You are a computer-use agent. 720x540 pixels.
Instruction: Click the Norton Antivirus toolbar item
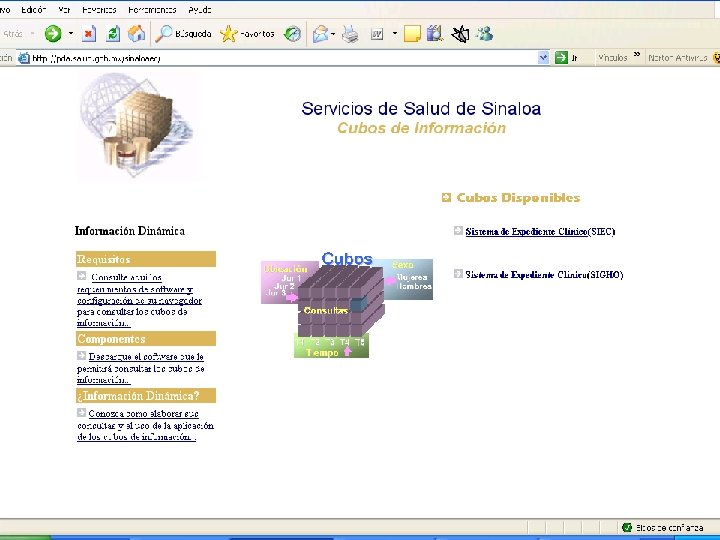click(x=677, y=58)
